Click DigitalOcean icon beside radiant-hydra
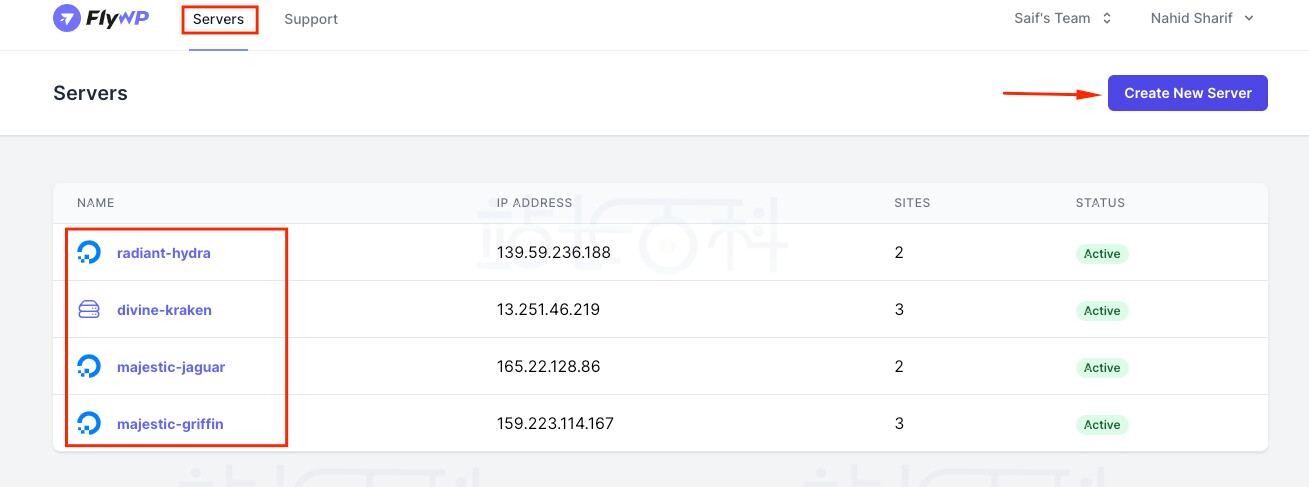Image resolution: width=1309 pixels, height=487 pixels. pyautogui.click(x=89, y=253)
